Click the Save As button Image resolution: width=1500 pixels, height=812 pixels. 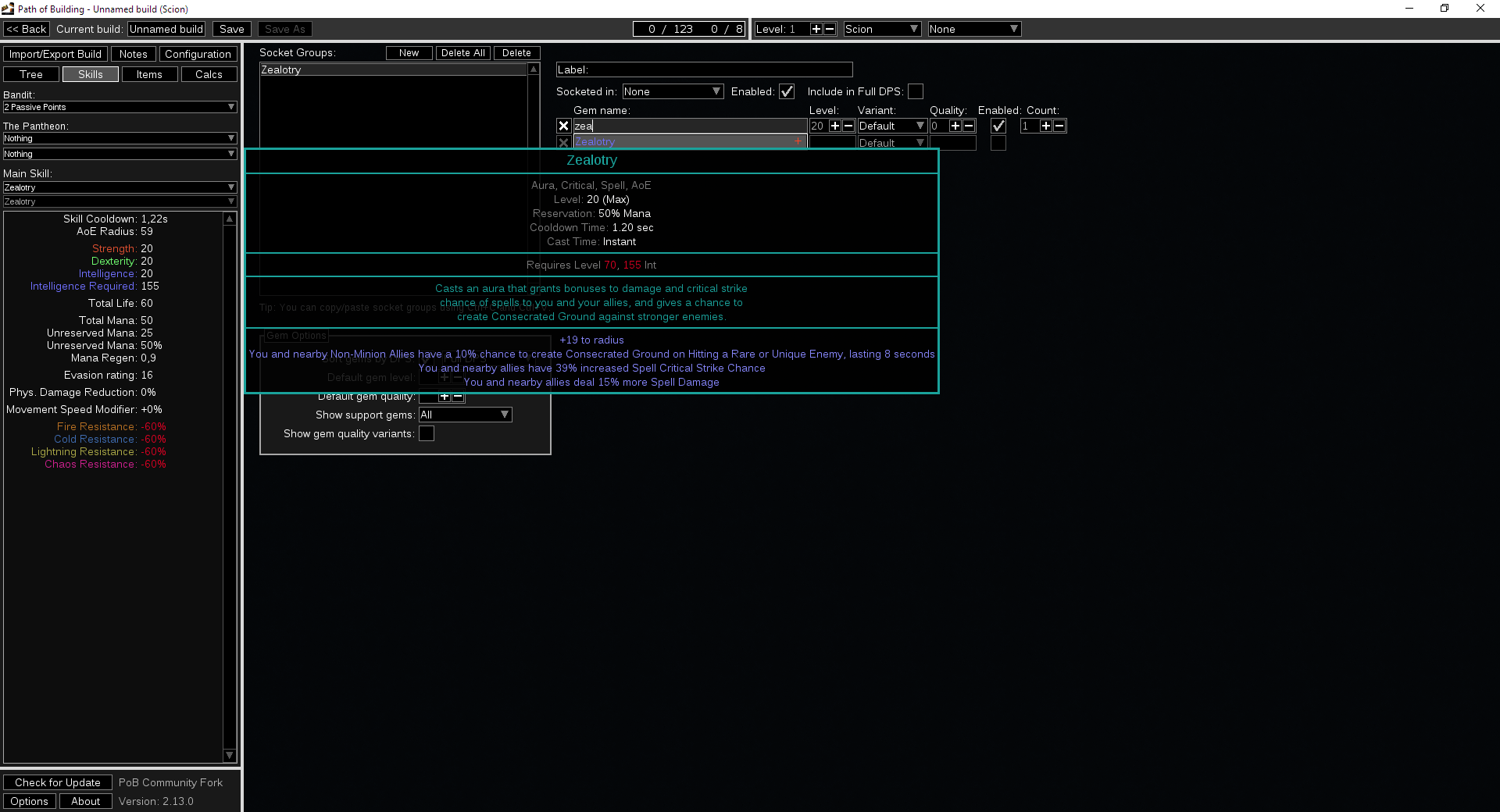click(285, 29)
